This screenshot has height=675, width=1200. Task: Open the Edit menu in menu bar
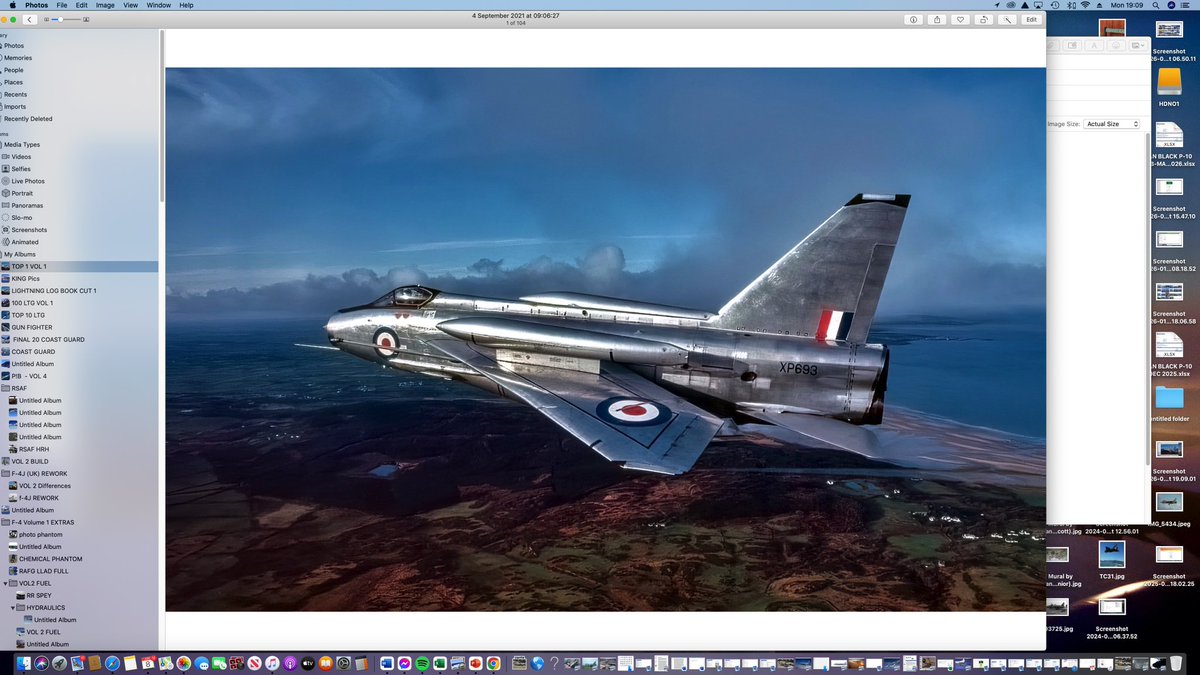point(81,5)
